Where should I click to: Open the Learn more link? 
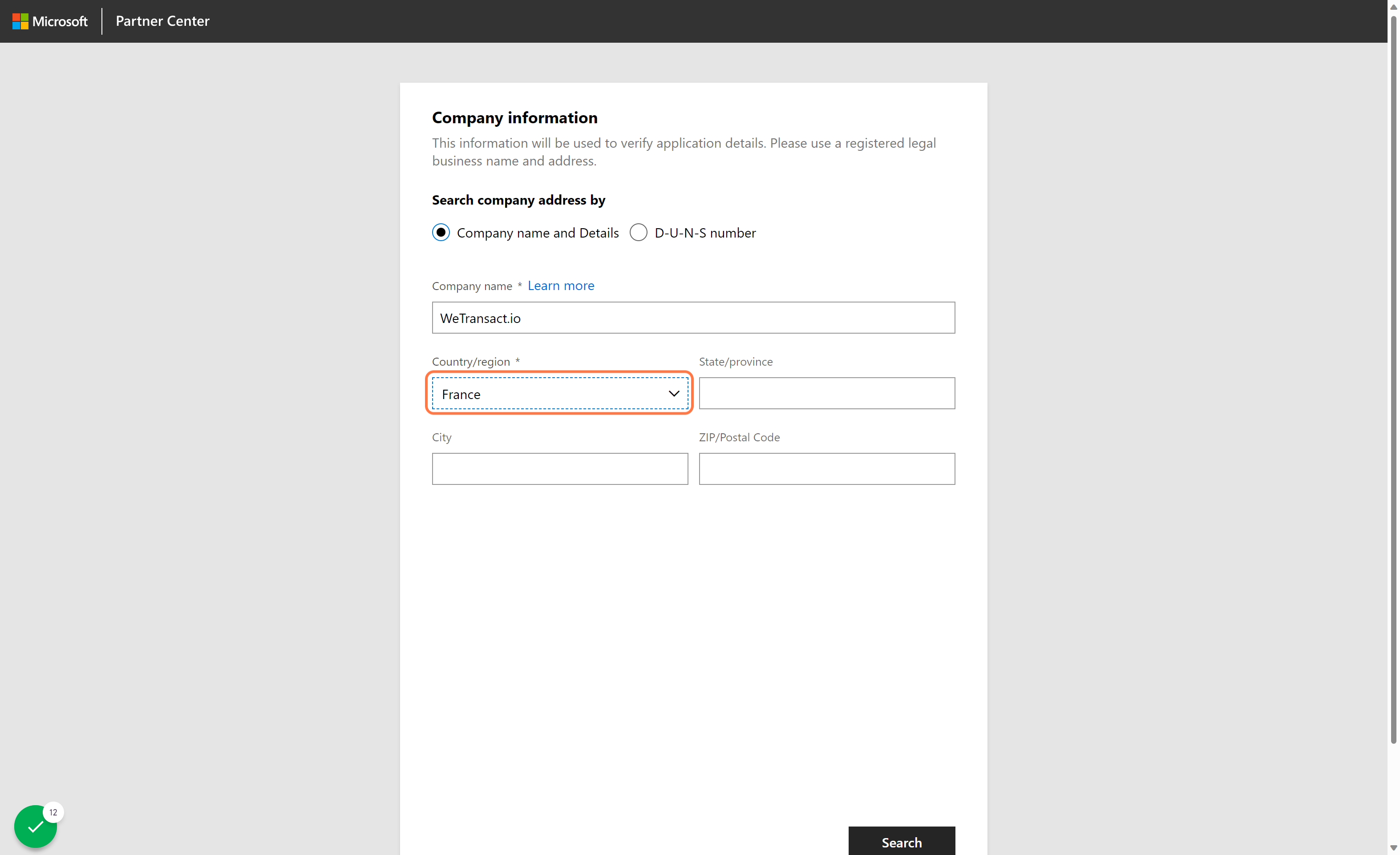pyautogui.click(x=561, y=285)
